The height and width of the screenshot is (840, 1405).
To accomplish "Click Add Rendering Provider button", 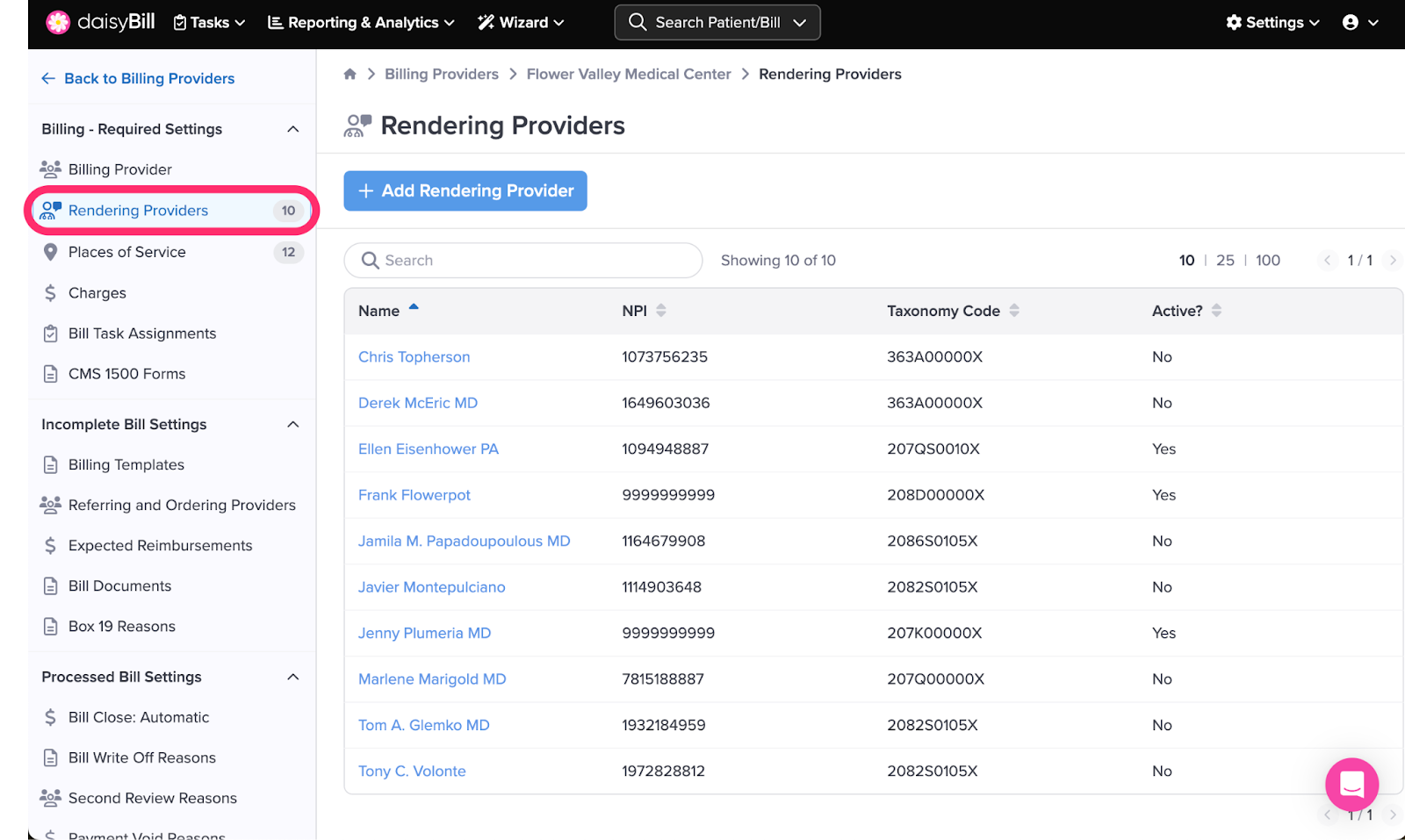I will pyautogui.click(x=465, y=191).
